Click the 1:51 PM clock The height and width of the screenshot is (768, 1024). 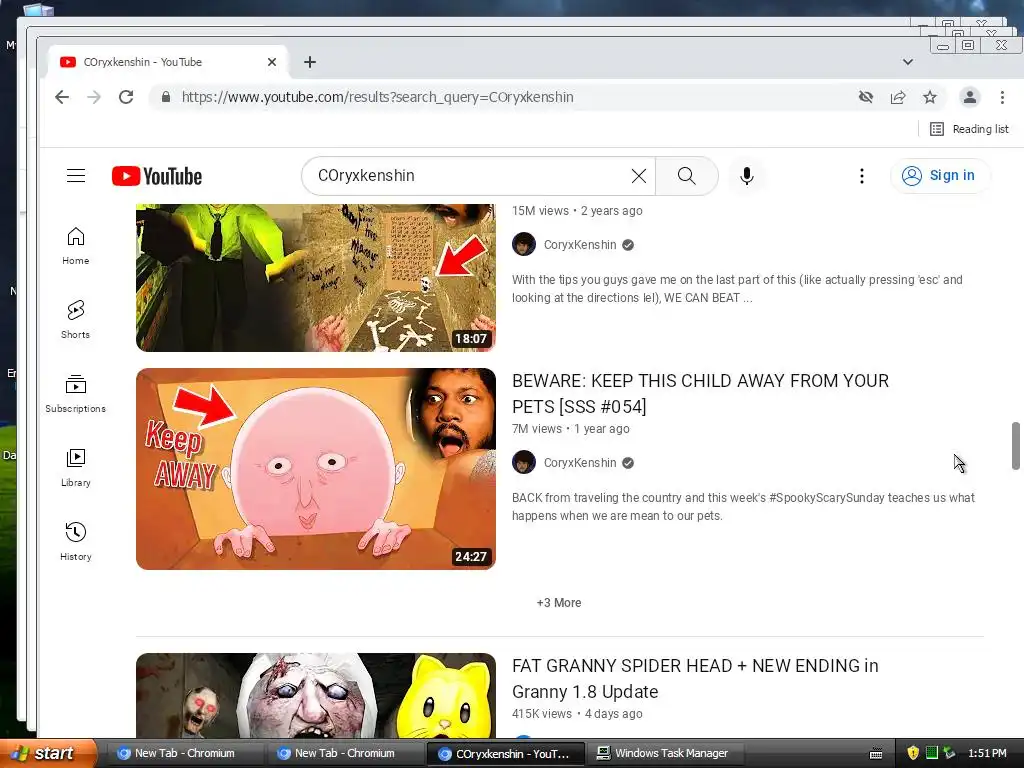(987, 753)
